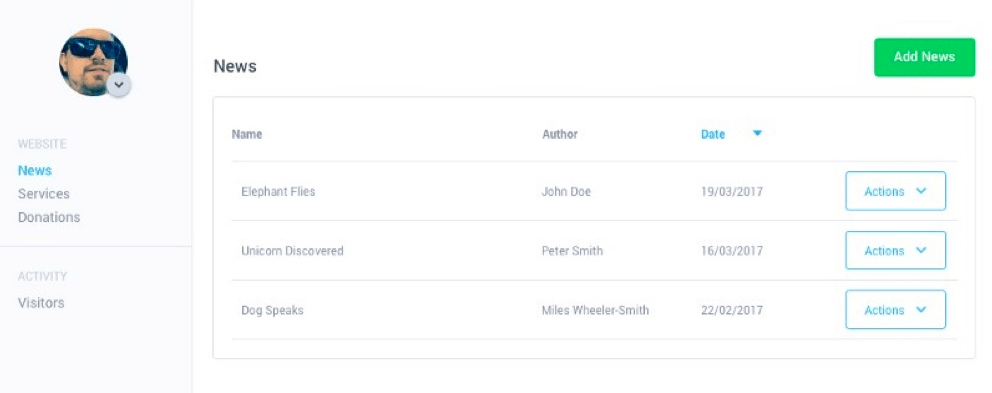Click the Unicorn Discovered news title
This screenshot has width=992, height=393.
tap(292, 251)
